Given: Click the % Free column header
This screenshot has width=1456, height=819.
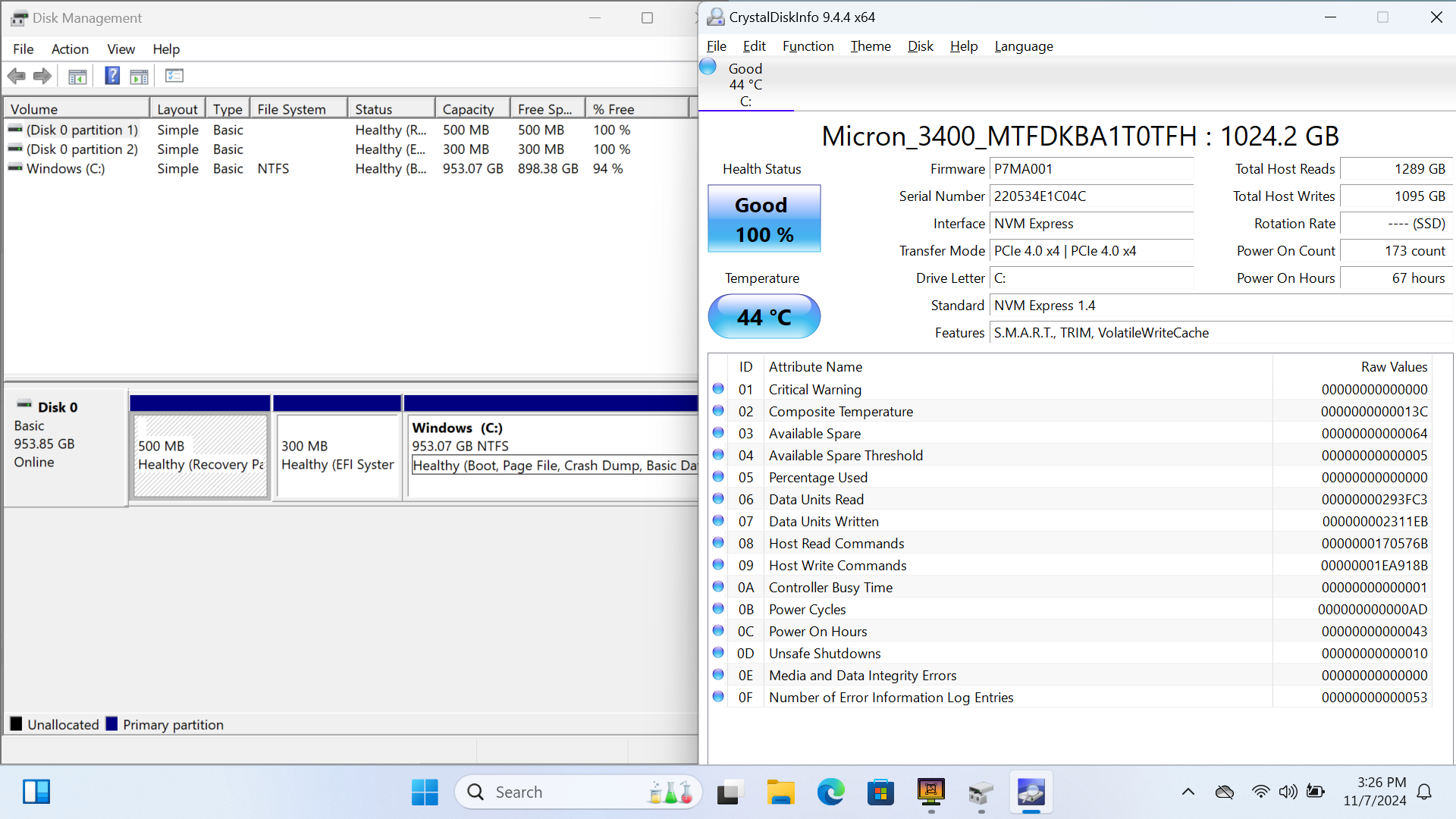Looking at the screenshot, I should (636, 109).
